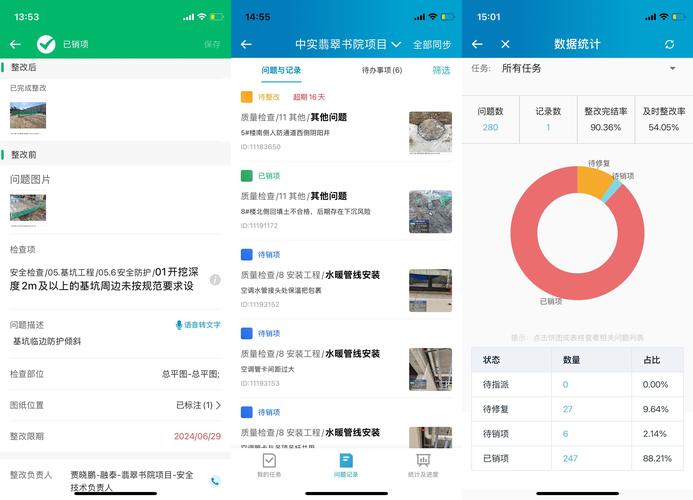Tap the green checkmark 已销项 status icon
Viewport: 693px width, 500px height.
(x=46, y=44)
